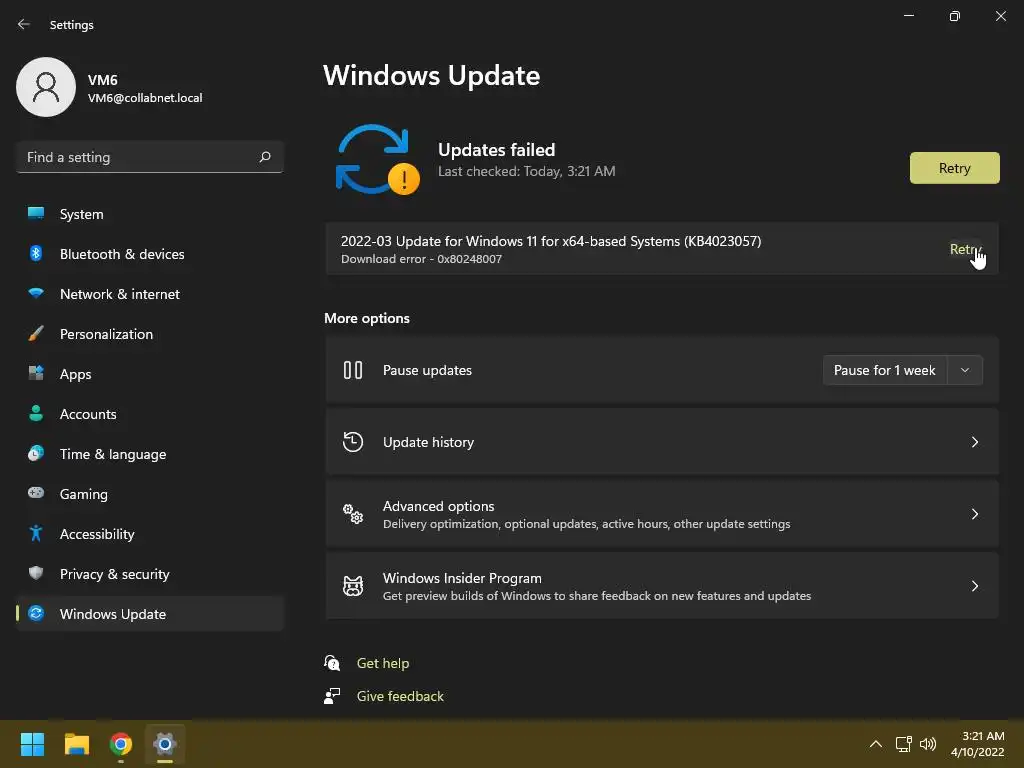Click the Get help link
This screenshot has width=1024, height=768.
point(383,663)
